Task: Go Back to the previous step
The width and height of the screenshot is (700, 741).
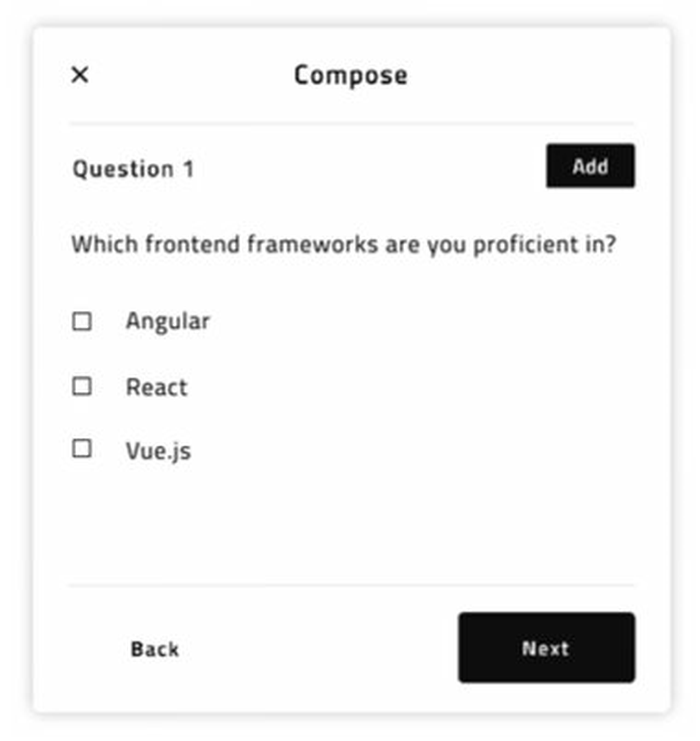Action: pos(154,649)
